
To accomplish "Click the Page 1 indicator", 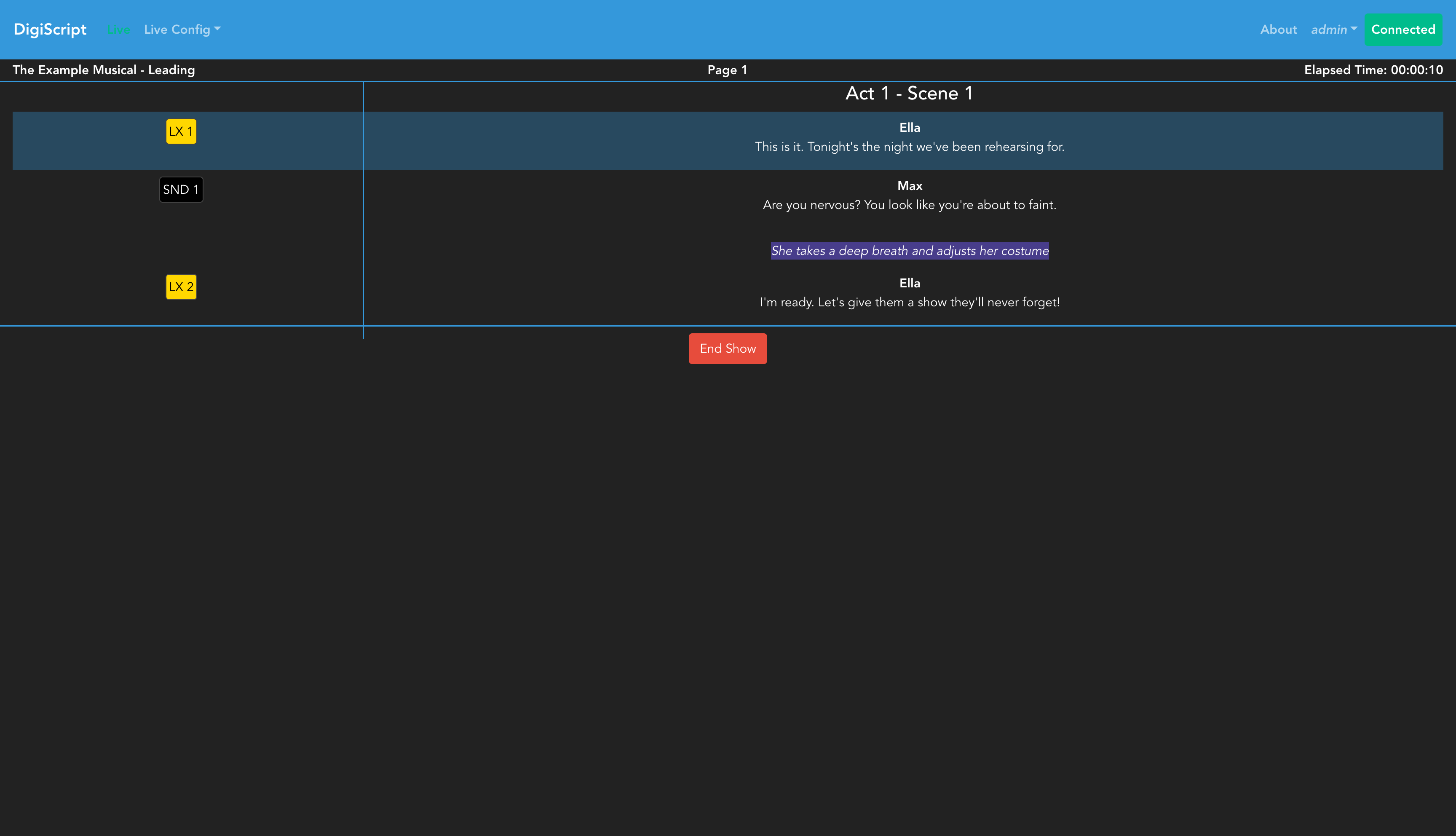I will [727, 70].
